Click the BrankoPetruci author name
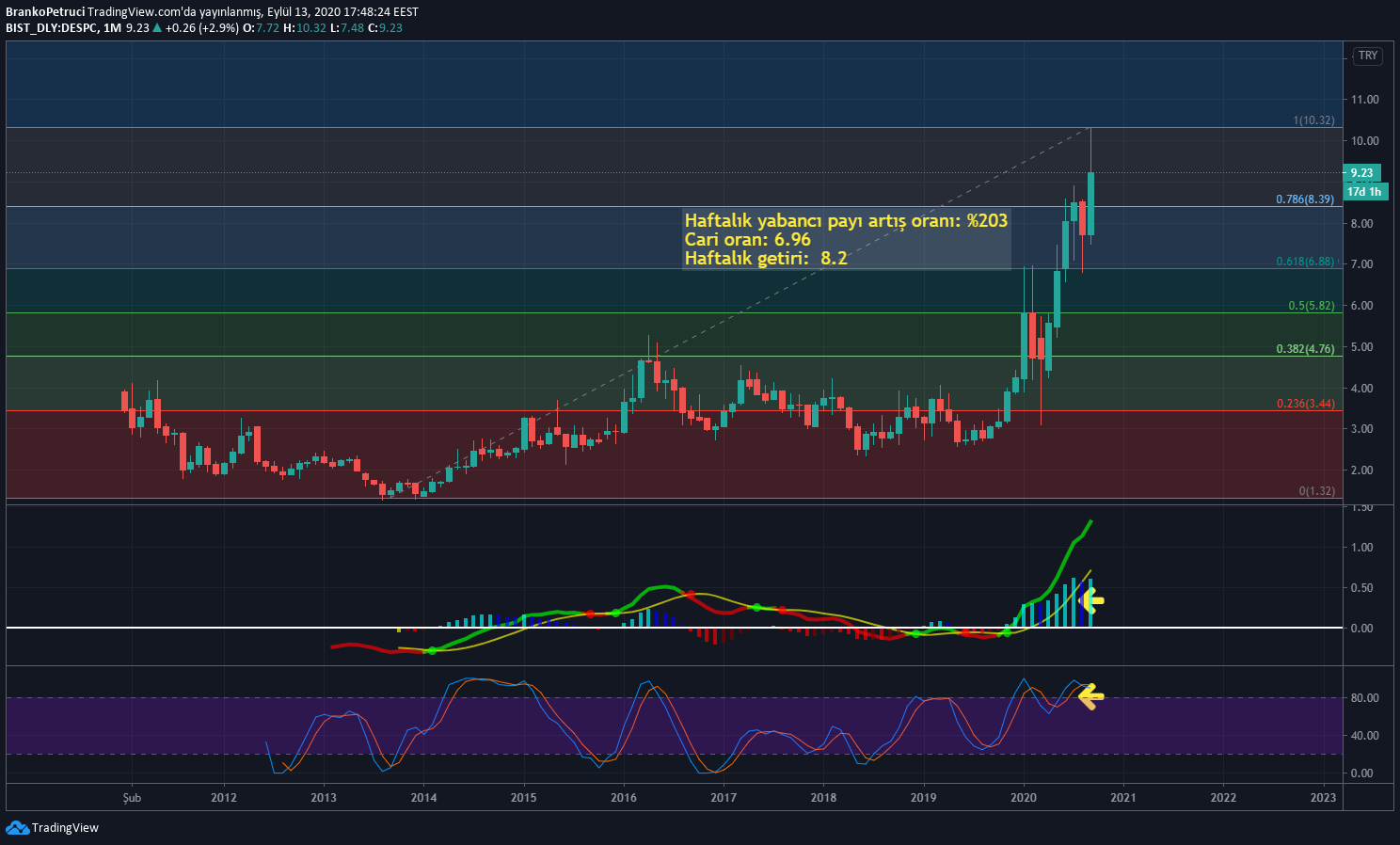 46,12
